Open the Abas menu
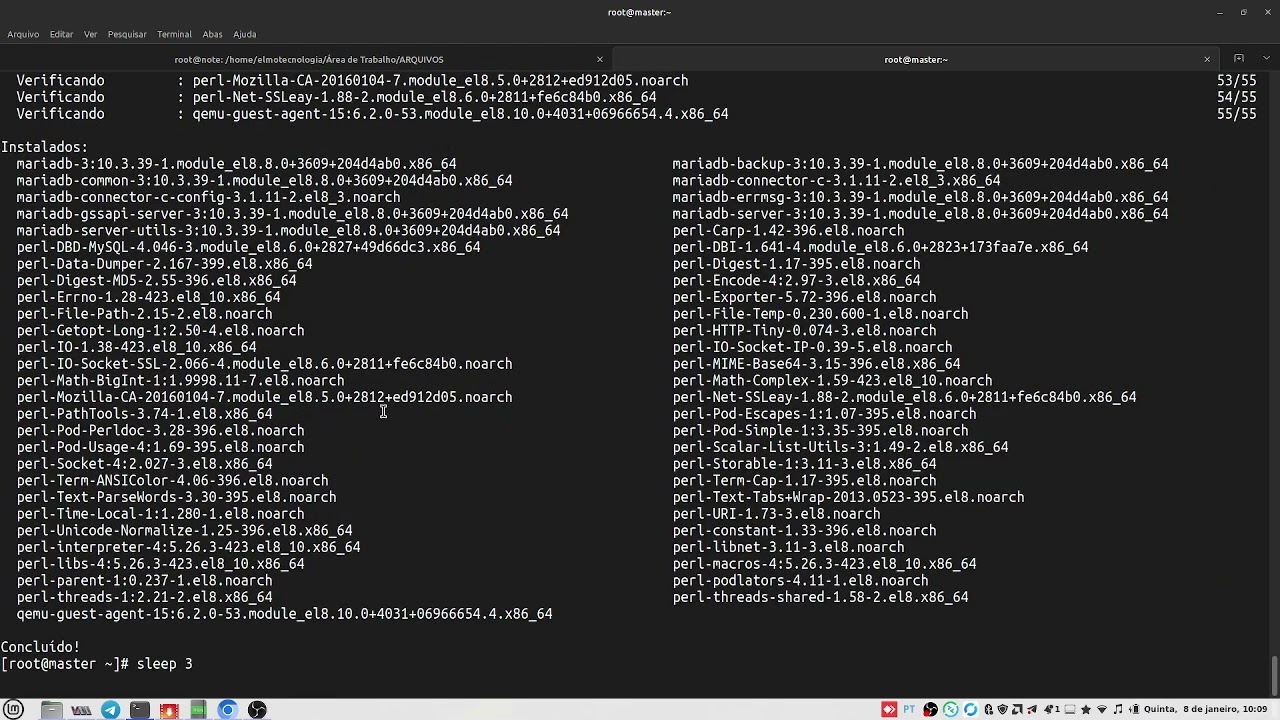The height and width of the screenshot is (720, 1280). click(x=212, y=34)
